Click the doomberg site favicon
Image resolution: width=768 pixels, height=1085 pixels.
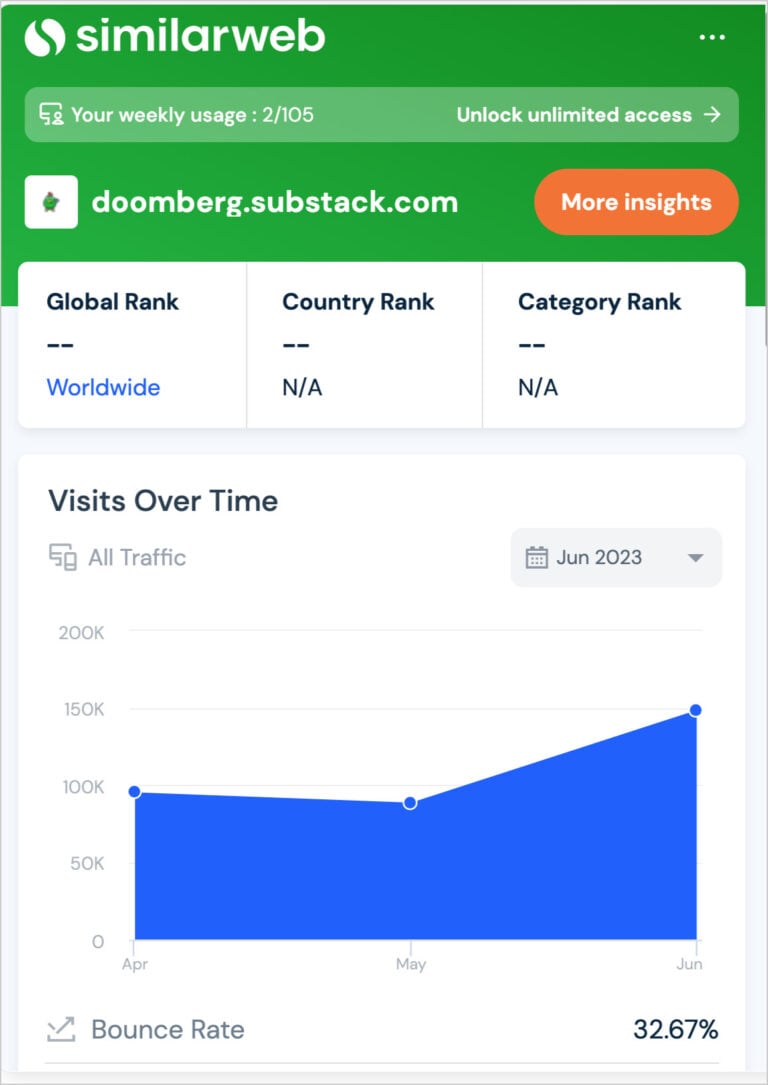pyautogui.click(x=51, y=202)
